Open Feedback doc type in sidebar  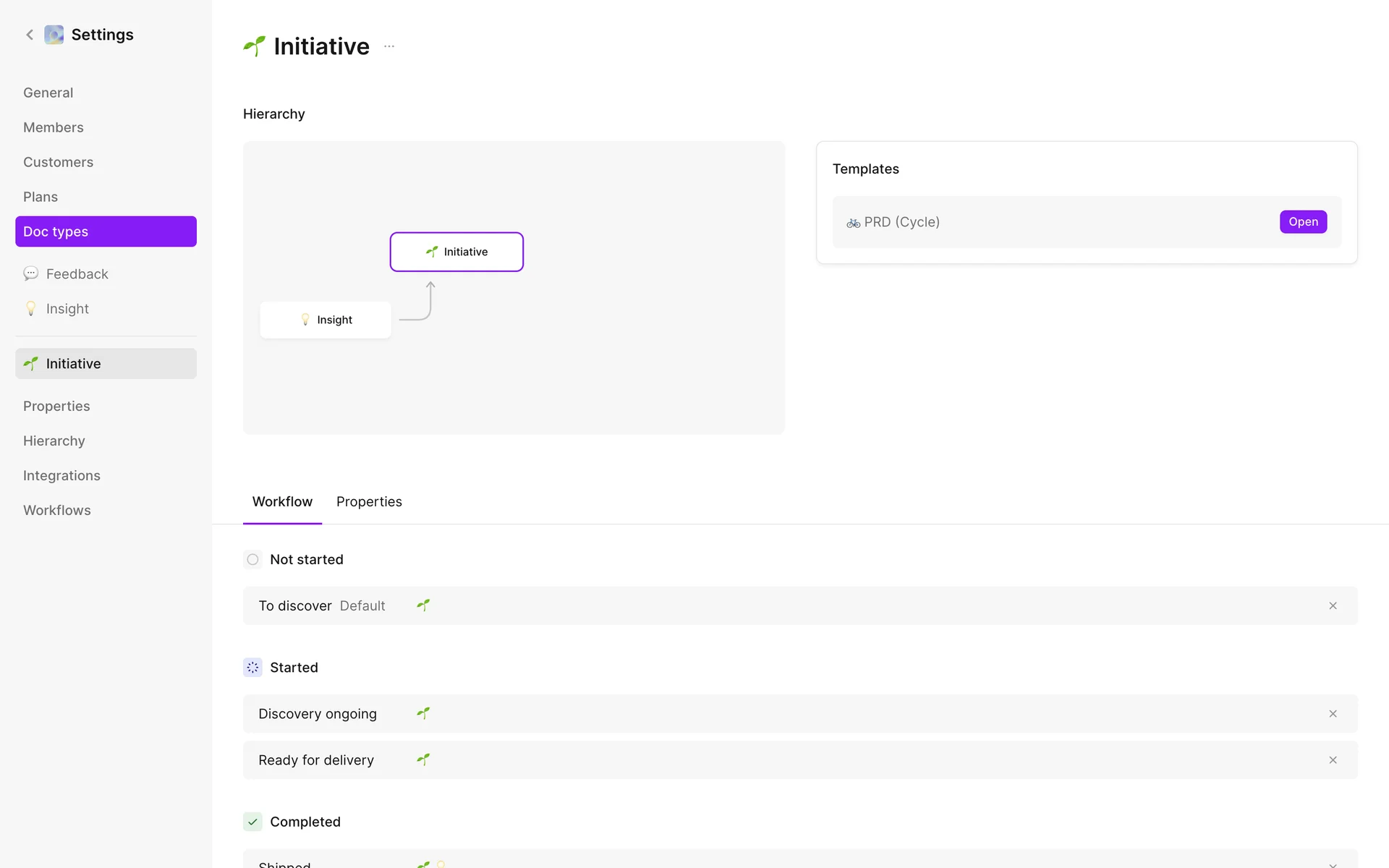[77, 274]
